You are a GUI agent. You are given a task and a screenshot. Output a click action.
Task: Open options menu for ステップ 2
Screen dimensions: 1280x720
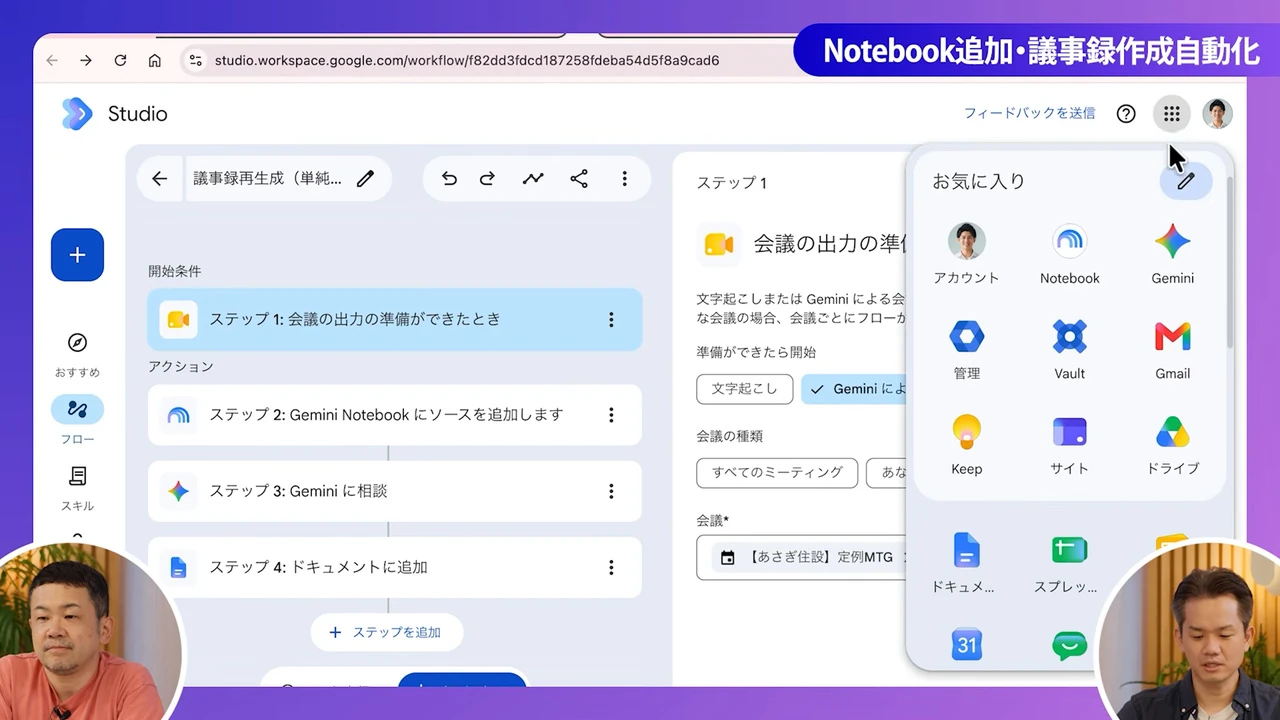pyautogui.click(x=611, y=415)
